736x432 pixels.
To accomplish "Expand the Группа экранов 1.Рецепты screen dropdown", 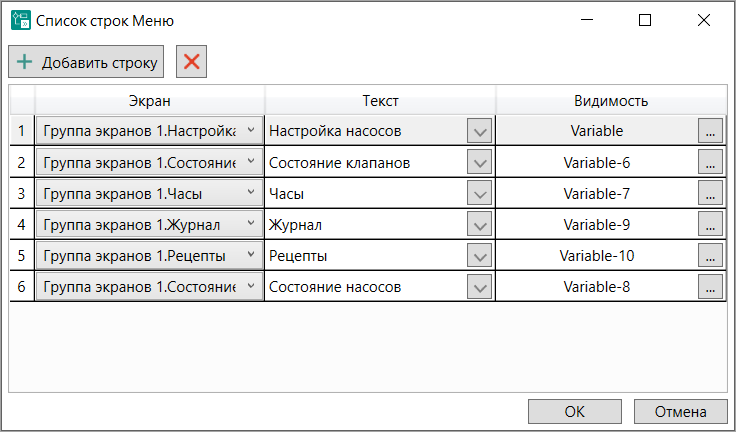I will click(x=249, y=256).
